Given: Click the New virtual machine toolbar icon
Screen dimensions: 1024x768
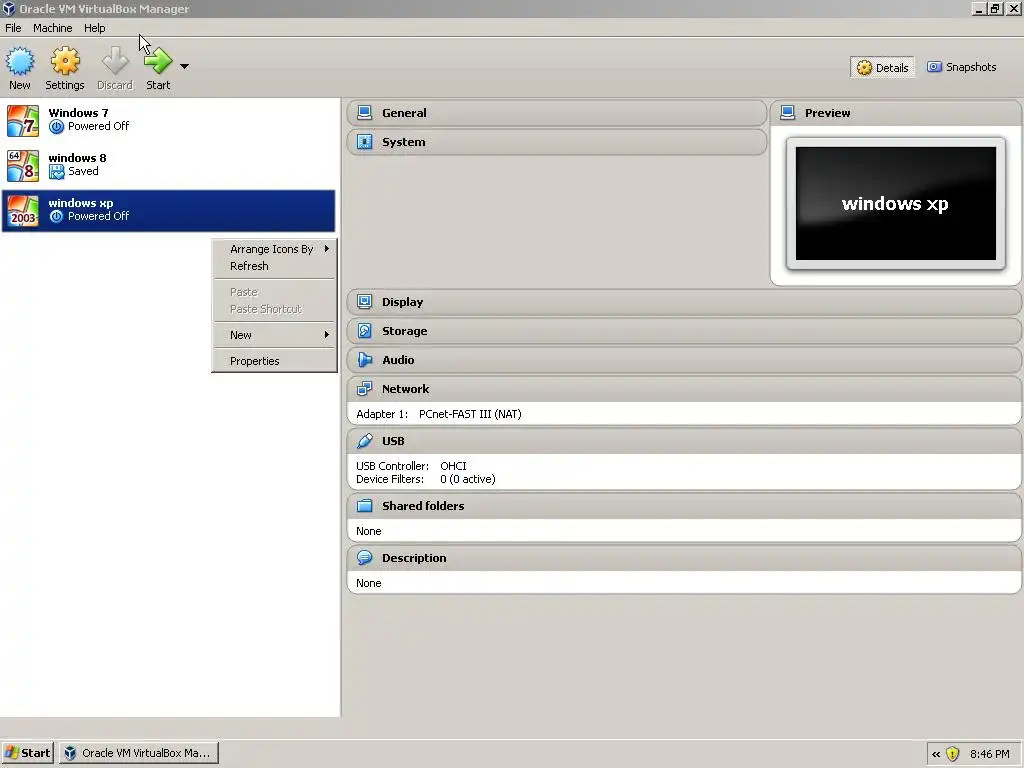Looking at the screenshot, I should click(20, 61).
